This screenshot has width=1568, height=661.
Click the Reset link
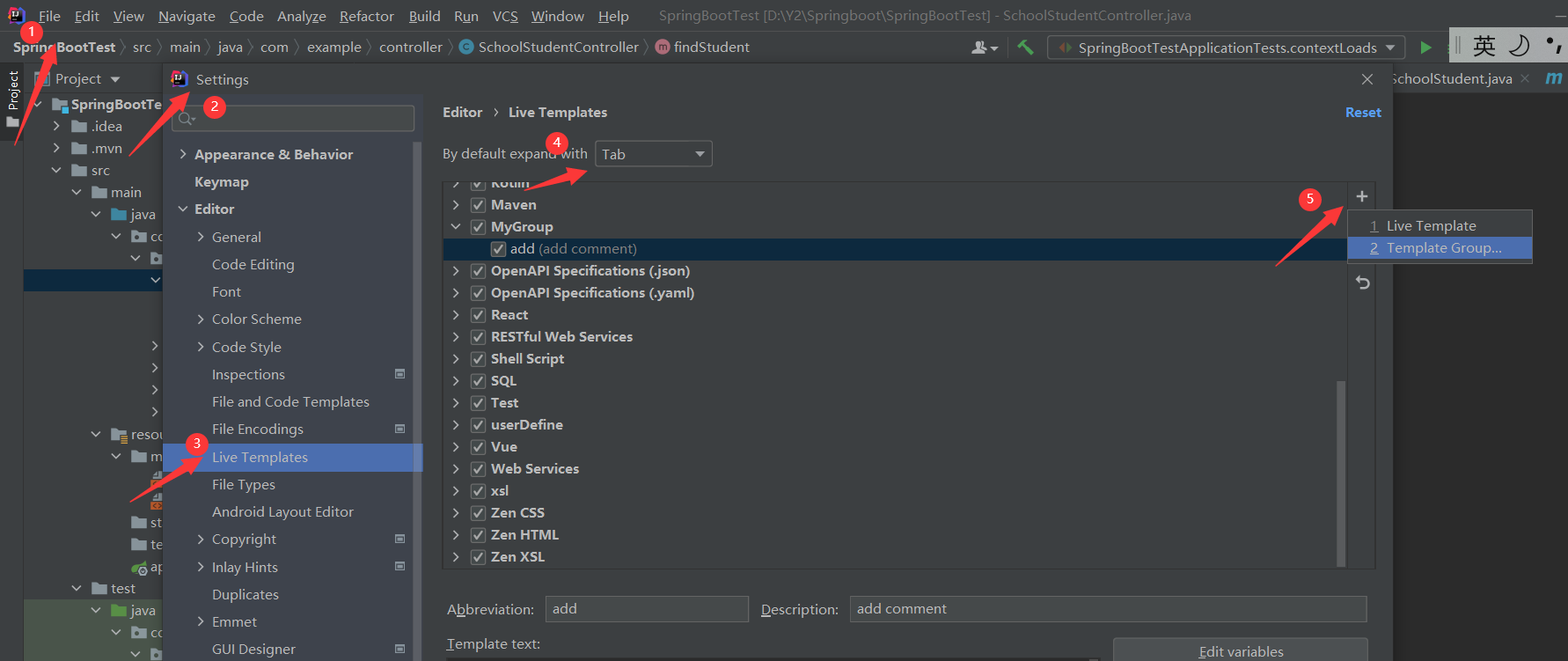tap(1363, 113)
